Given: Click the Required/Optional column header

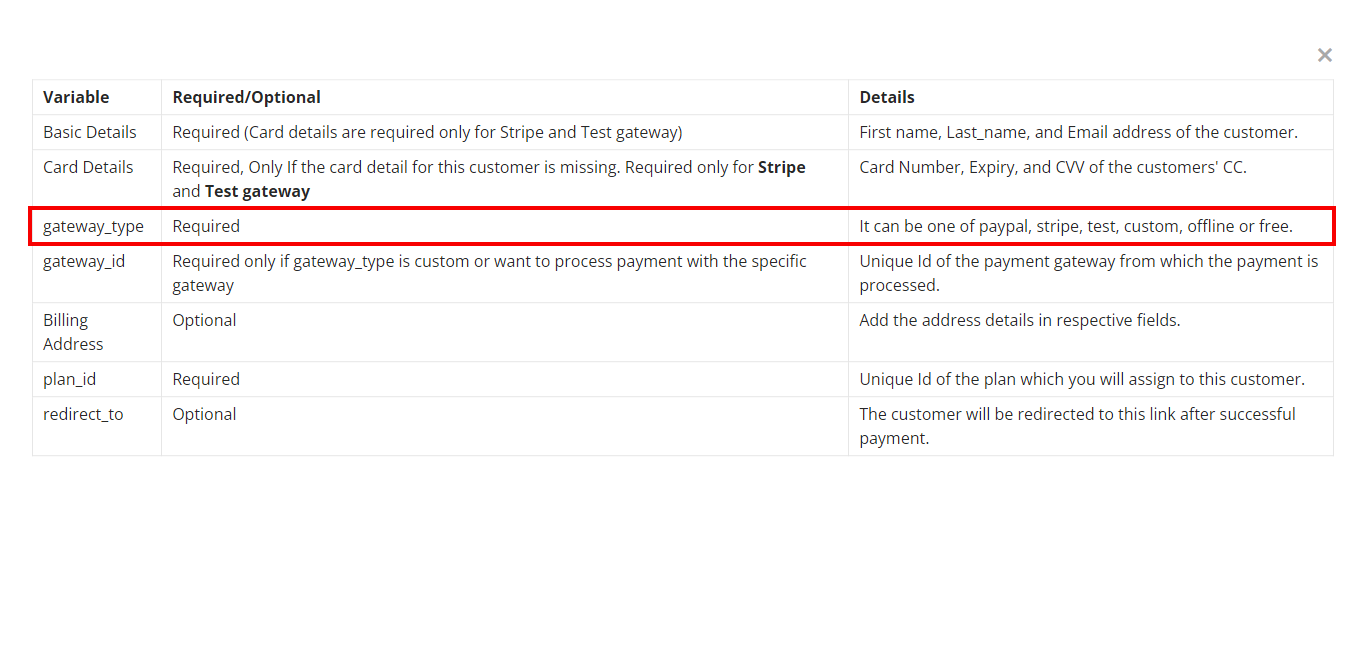Looking at the screenshot, I should coord(246,97).
